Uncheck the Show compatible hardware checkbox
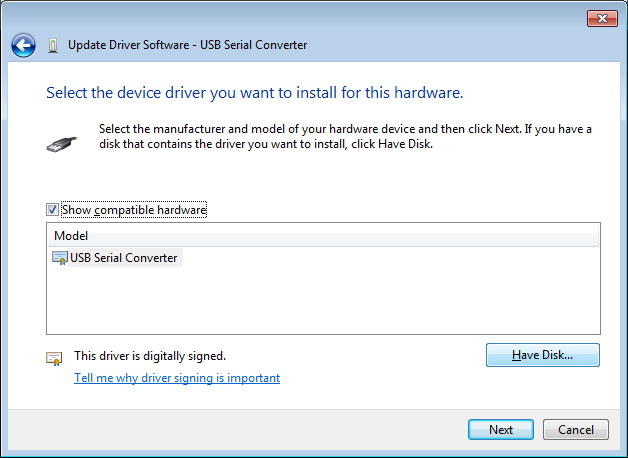This screenshot has height=458, width=628. coord(53,210)
